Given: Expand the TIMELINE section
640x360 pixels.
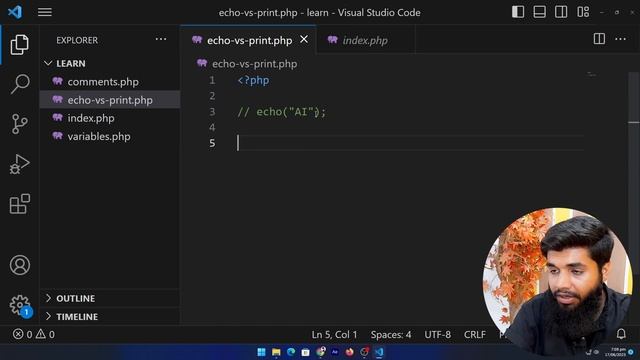Looking at the screenshot, I should [x=110, y=316].
